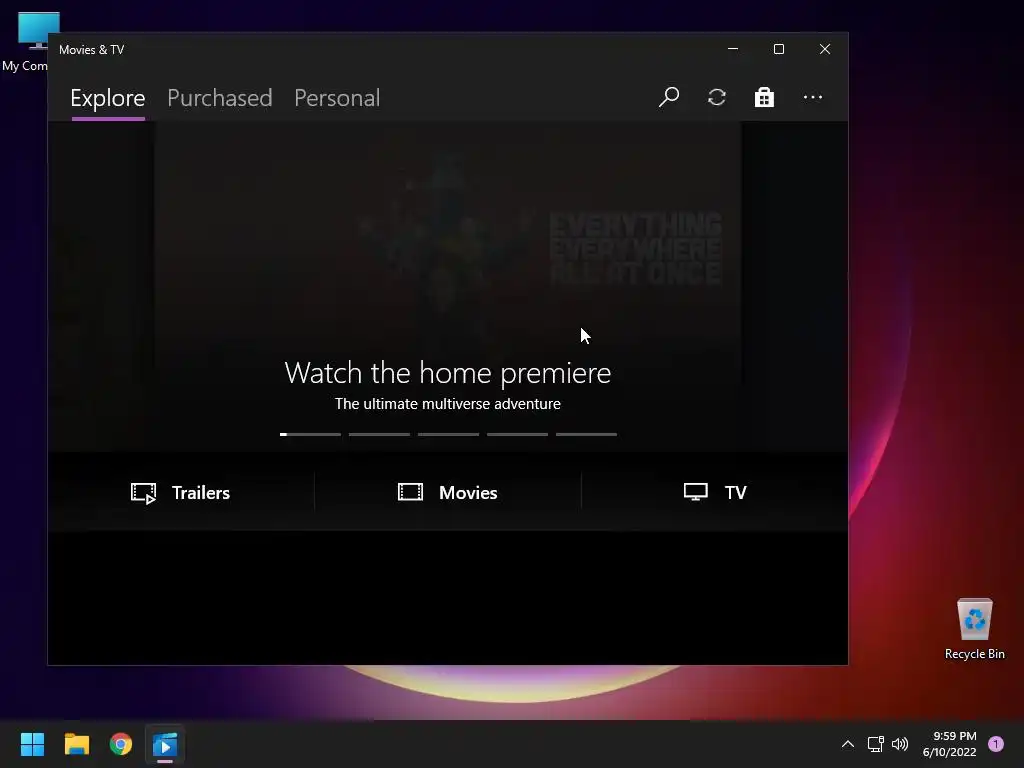
Task: Launch File Explorer from the taskbar
Action: pyautogui.click(x=76, y=744)
